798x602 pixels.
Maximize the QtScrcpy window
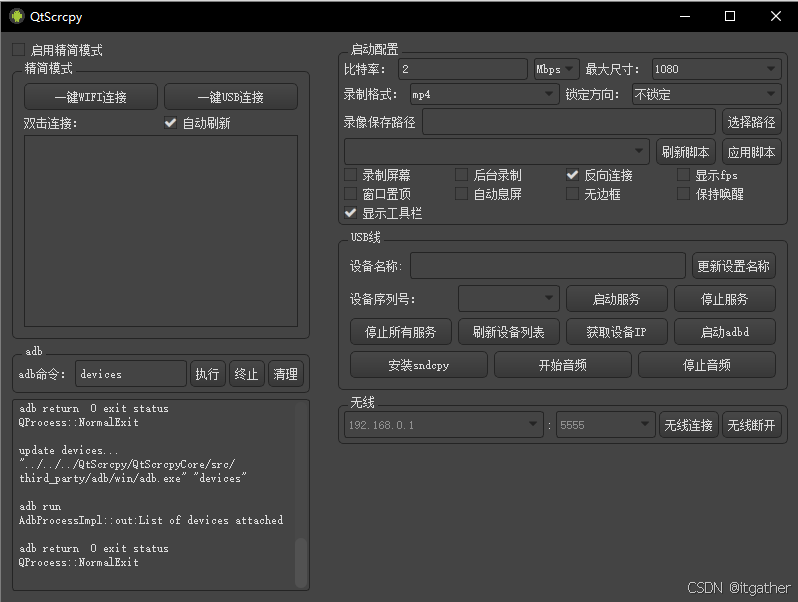click(x=730, y=16)
